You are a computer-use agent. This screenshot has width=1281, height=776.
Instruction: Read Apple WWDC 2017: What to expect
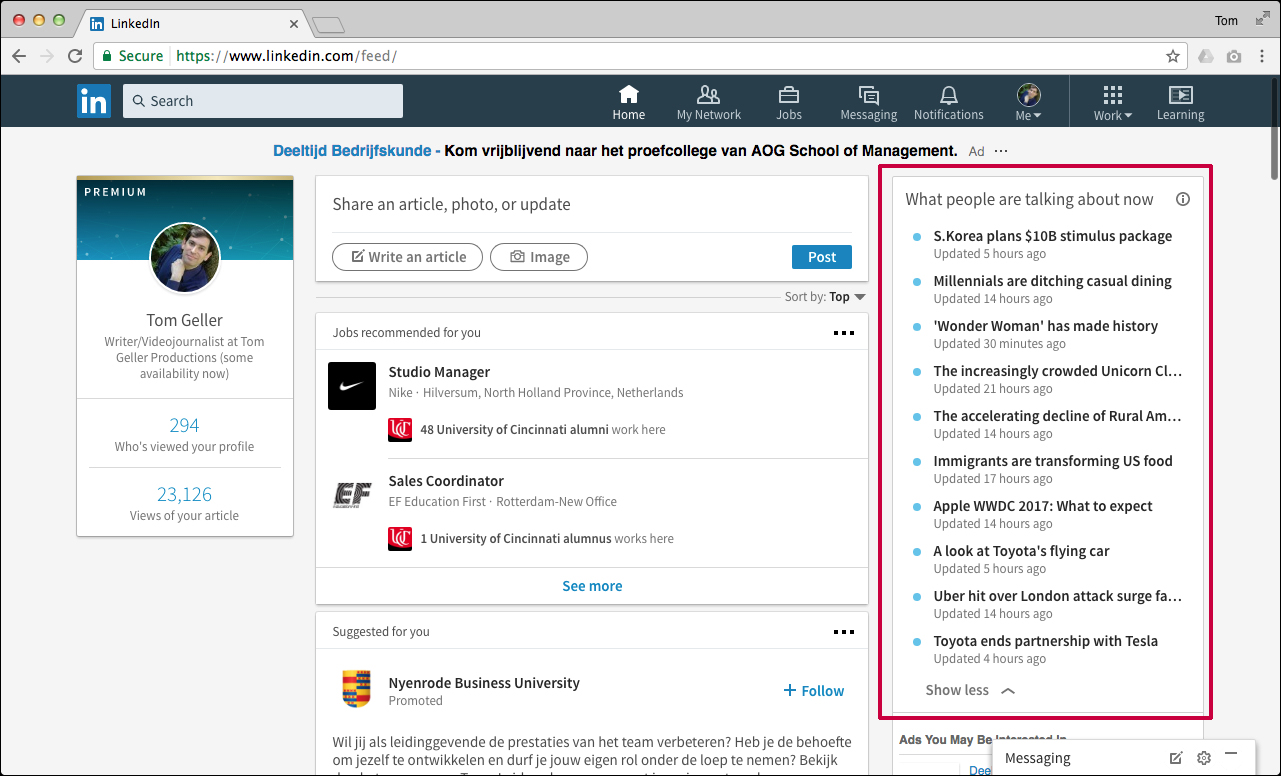click(1043, 506)
